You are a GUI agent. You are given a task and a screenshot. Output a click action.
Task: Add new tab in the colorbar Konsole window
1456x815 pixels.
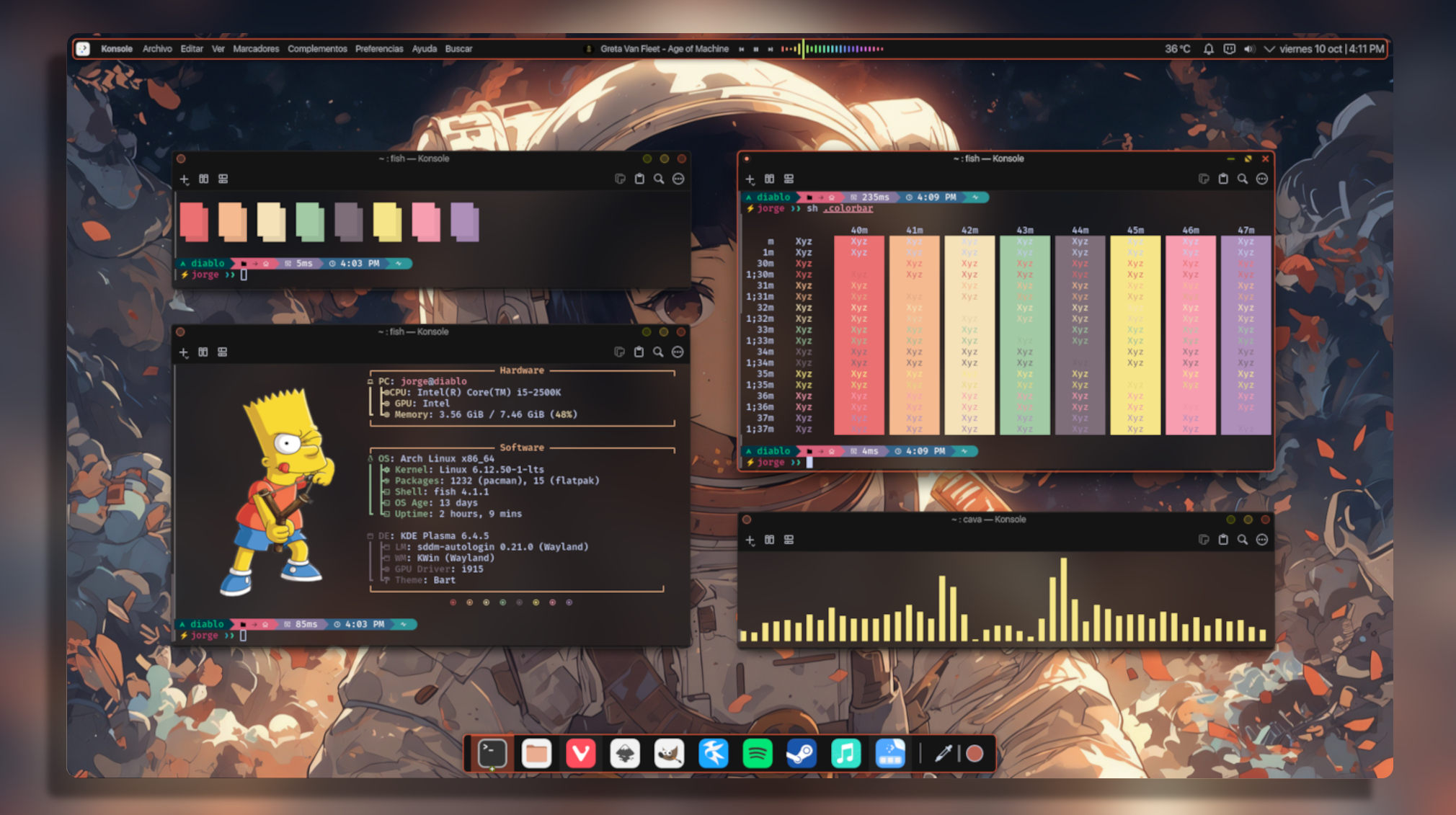click(x=750, y=179)
